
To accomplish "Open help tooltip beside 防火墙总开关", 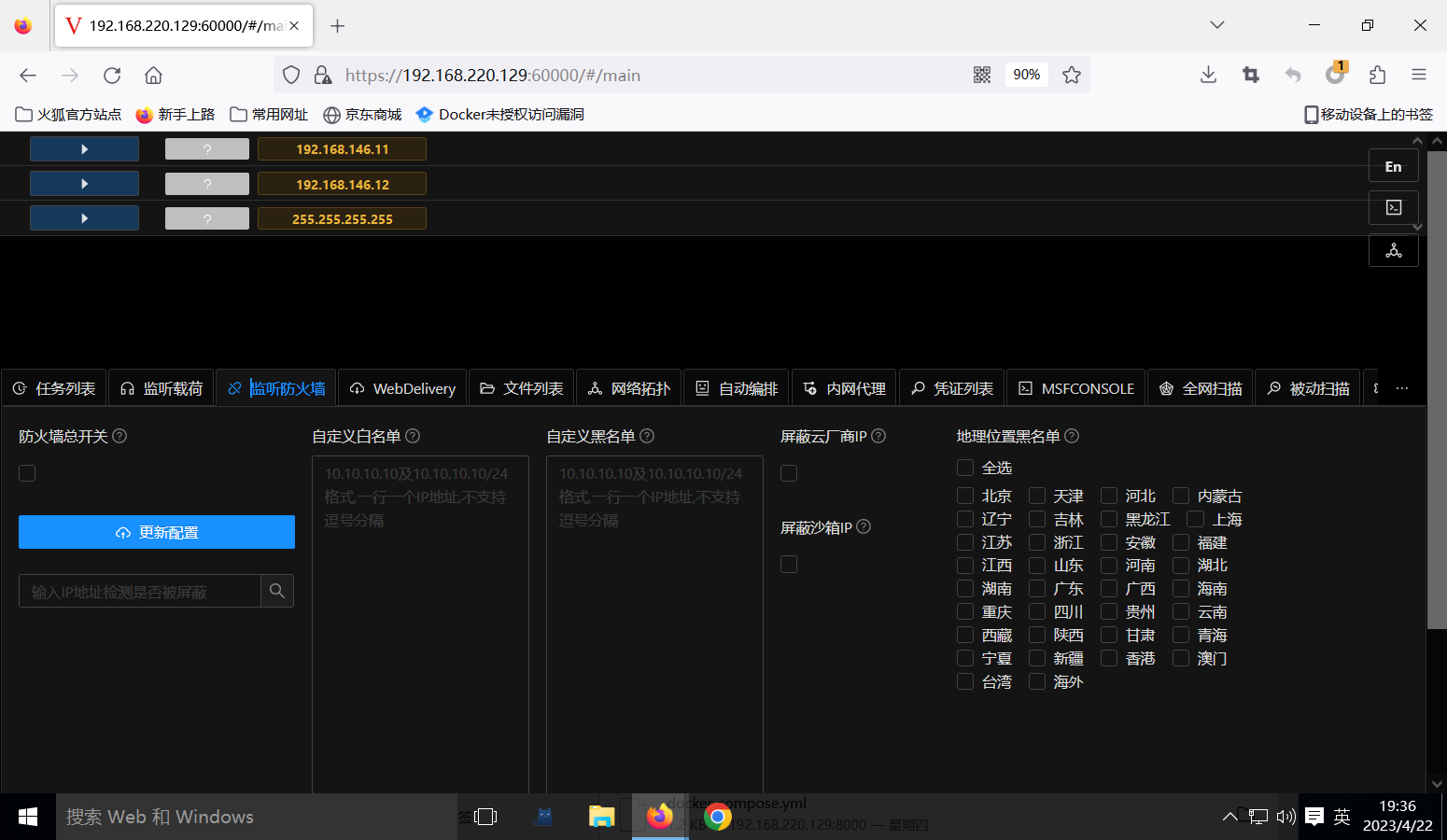I will click(x=119, y=435).
